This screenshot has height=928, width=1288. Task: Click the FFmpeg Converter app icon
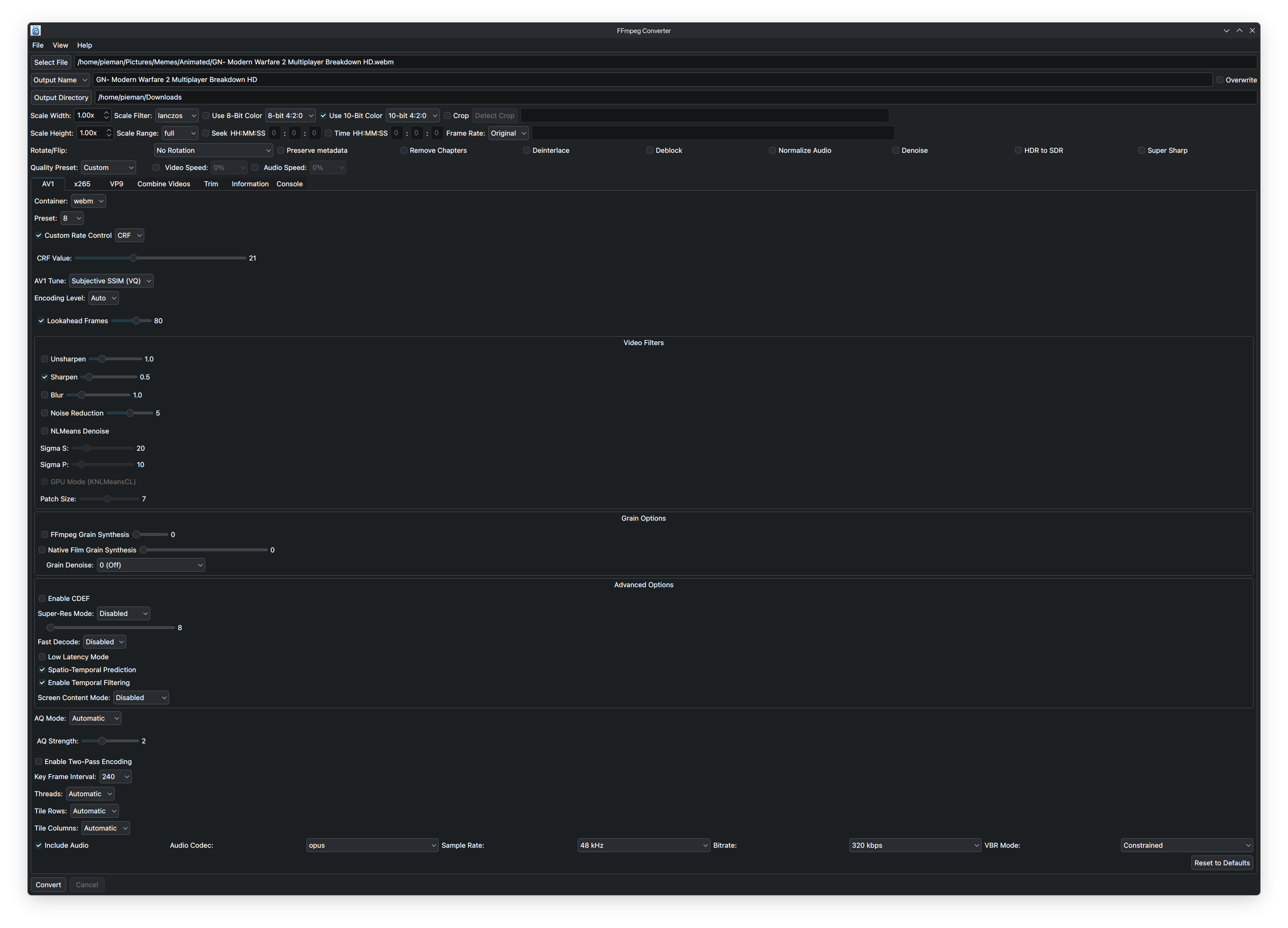pyautogui.click(x=36, y=30)
